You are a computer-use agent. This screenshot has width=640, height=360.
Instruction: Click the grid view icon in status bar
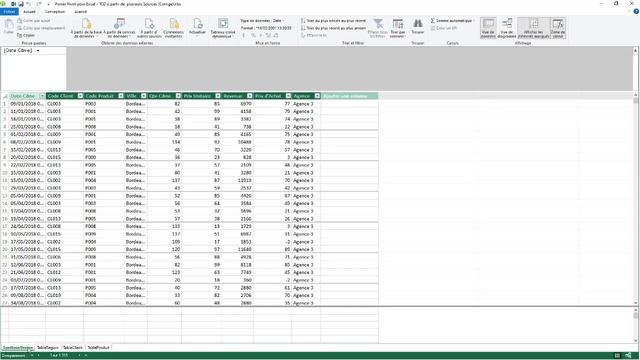tap(617, 356)
